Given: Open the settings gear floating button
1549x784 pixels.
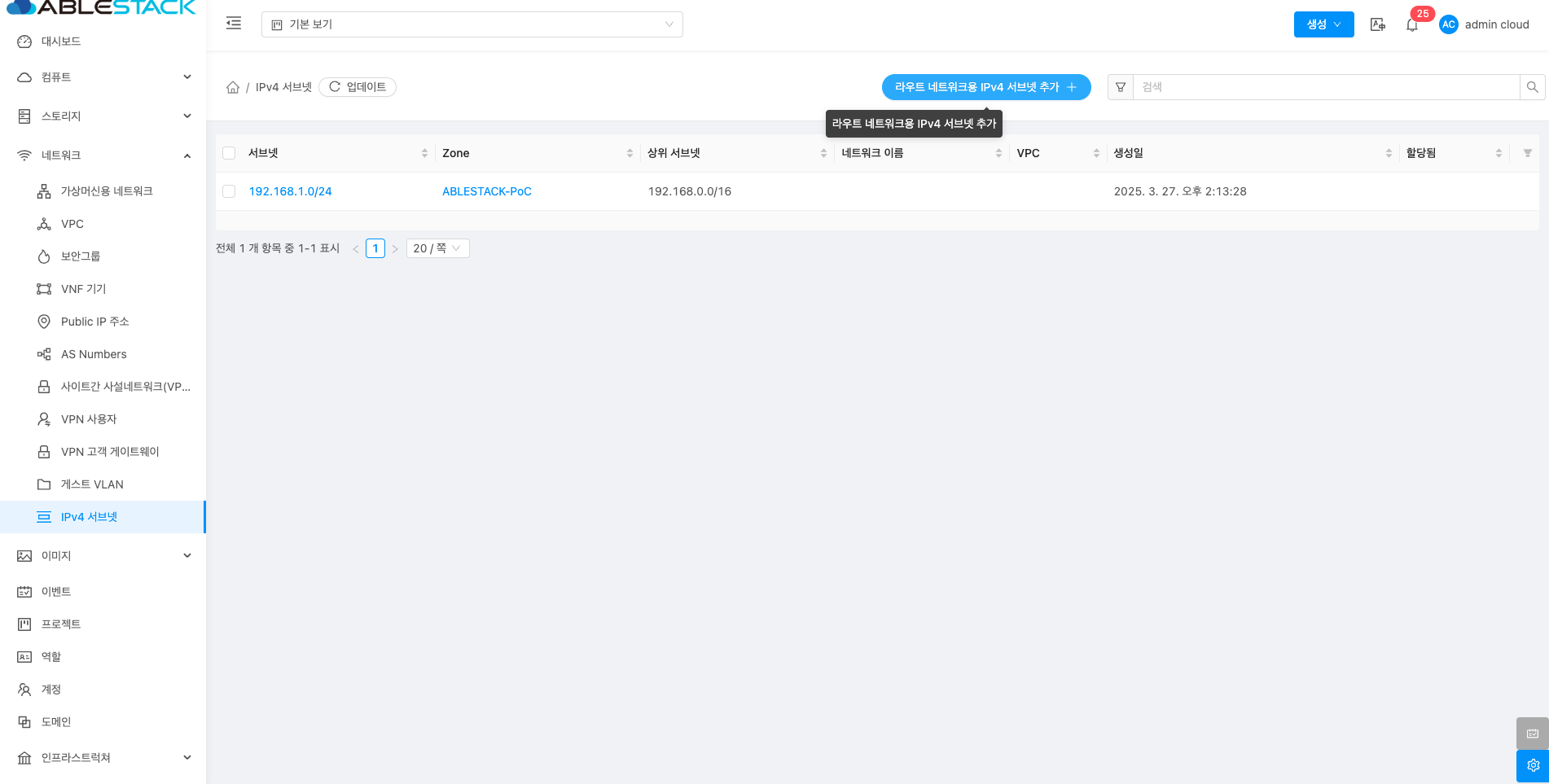Looking at the screenshot, I should [1532, 765].
